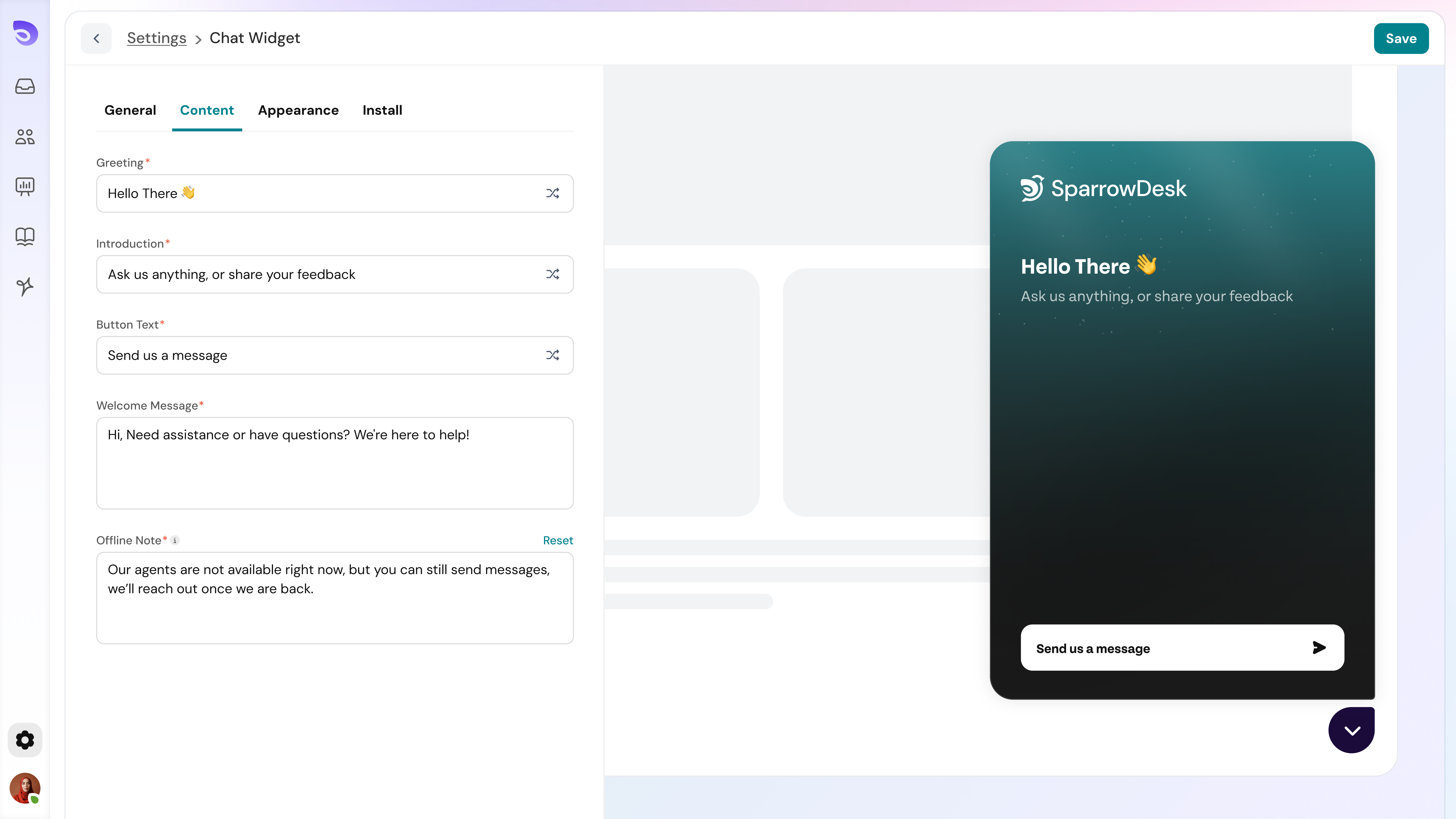
Task: Shuffle the Introduction text suggestion
Action: pyautogui.click(x=553, y=274)
